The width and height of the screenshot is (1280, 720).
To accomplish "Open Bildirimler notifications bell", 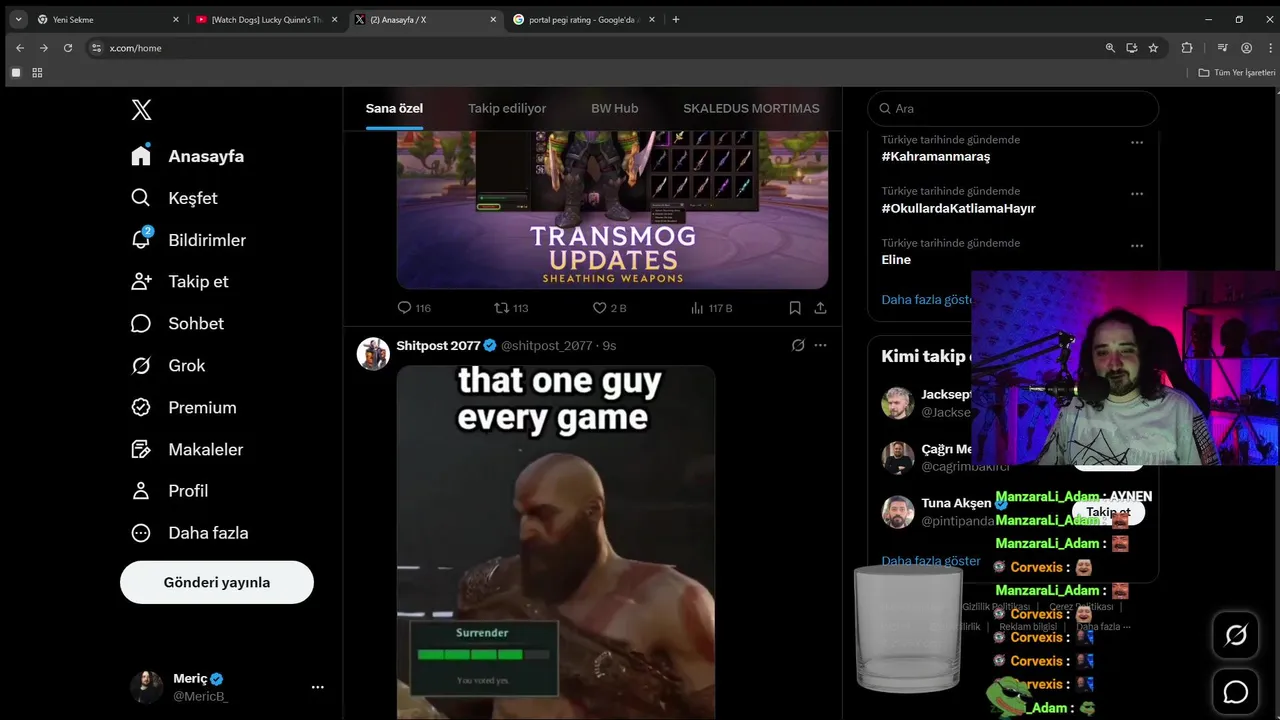I will click(188, 240).
